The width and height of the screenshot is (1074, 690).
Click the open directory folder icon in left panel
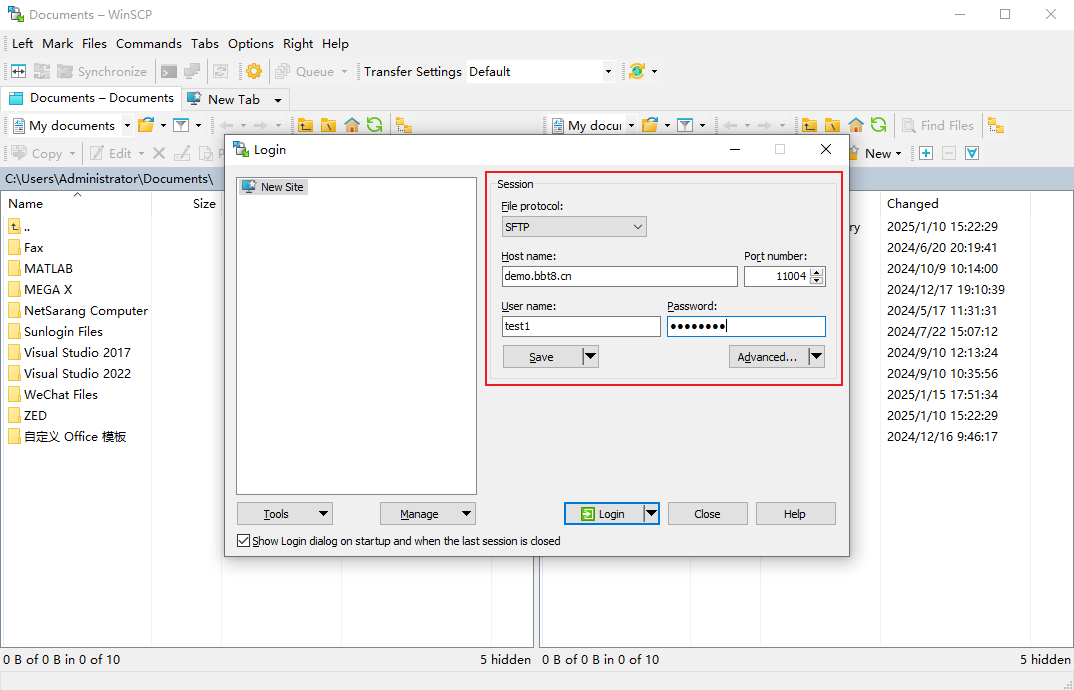click(x=146, y=125)
